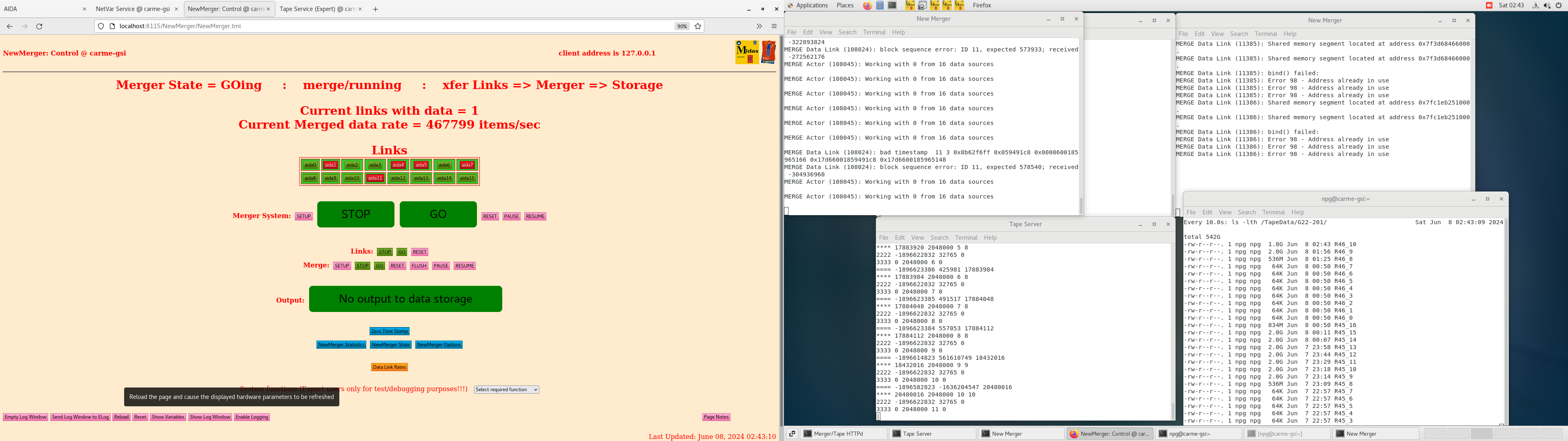Viewport: 1568px width, 441px height.
Task: Click the MIDAS logo on the page
Action: pos(747,52)
